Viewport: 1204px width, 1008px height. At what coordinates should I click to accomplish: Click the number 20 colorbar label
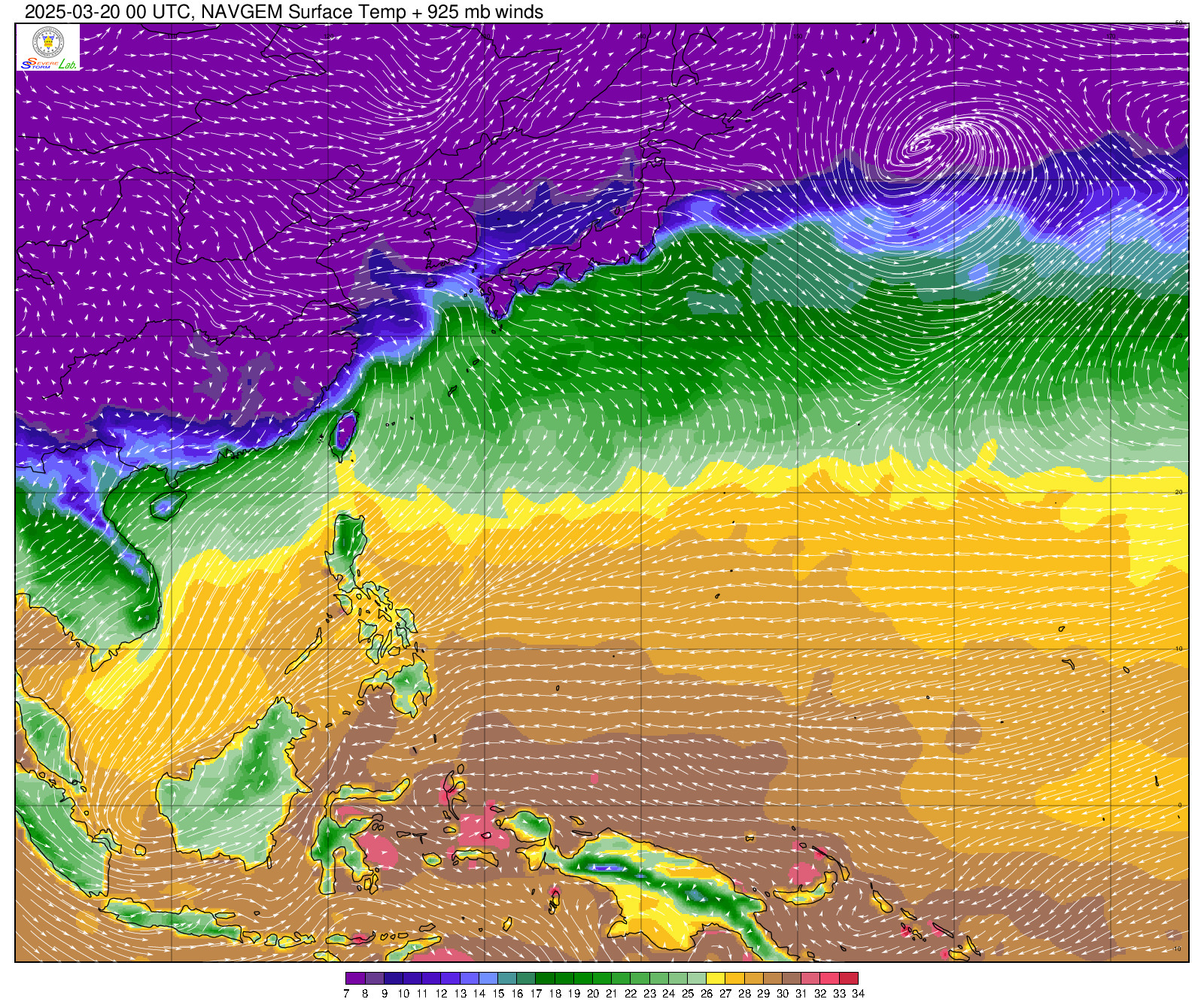click(x=593, y=994)
